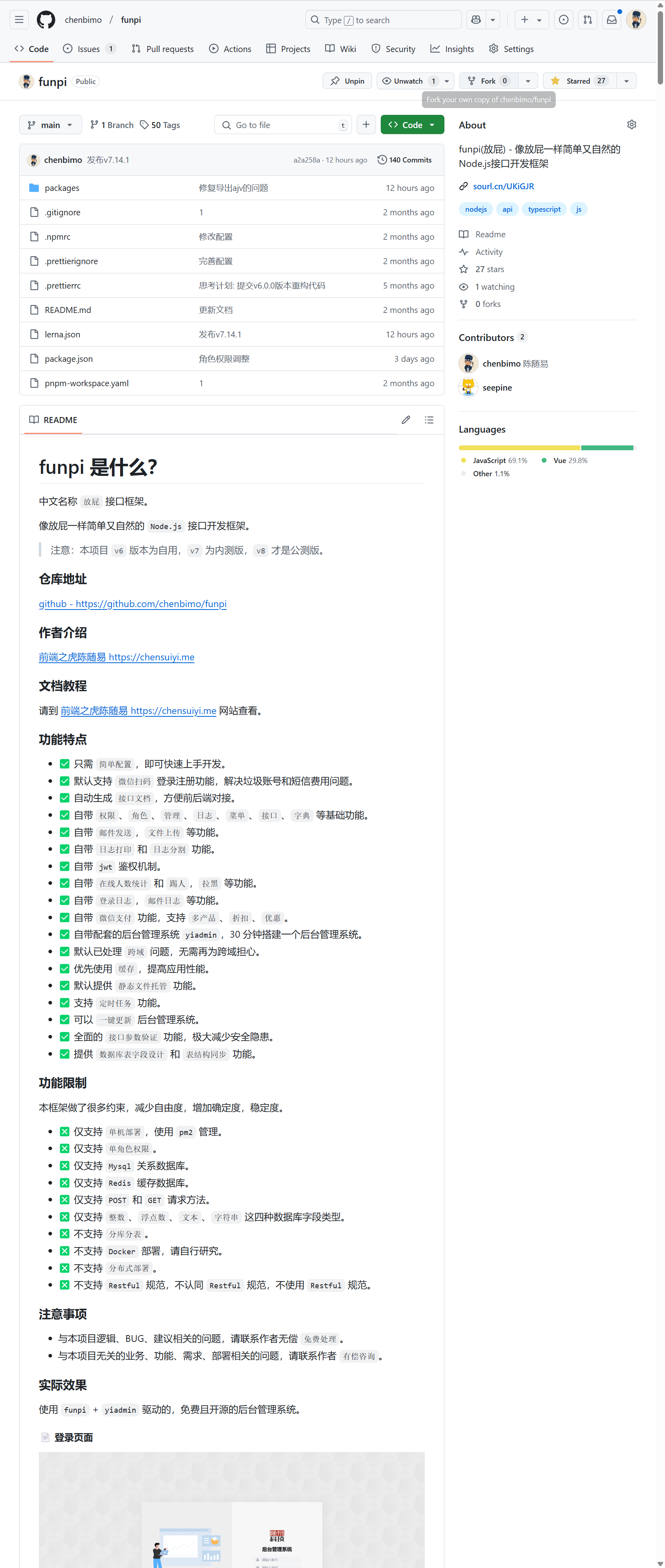Image resolution: width=665 pixels, height=1568 pixels.
Task: Open the create new plus dropdown
Action: [532, 20]
